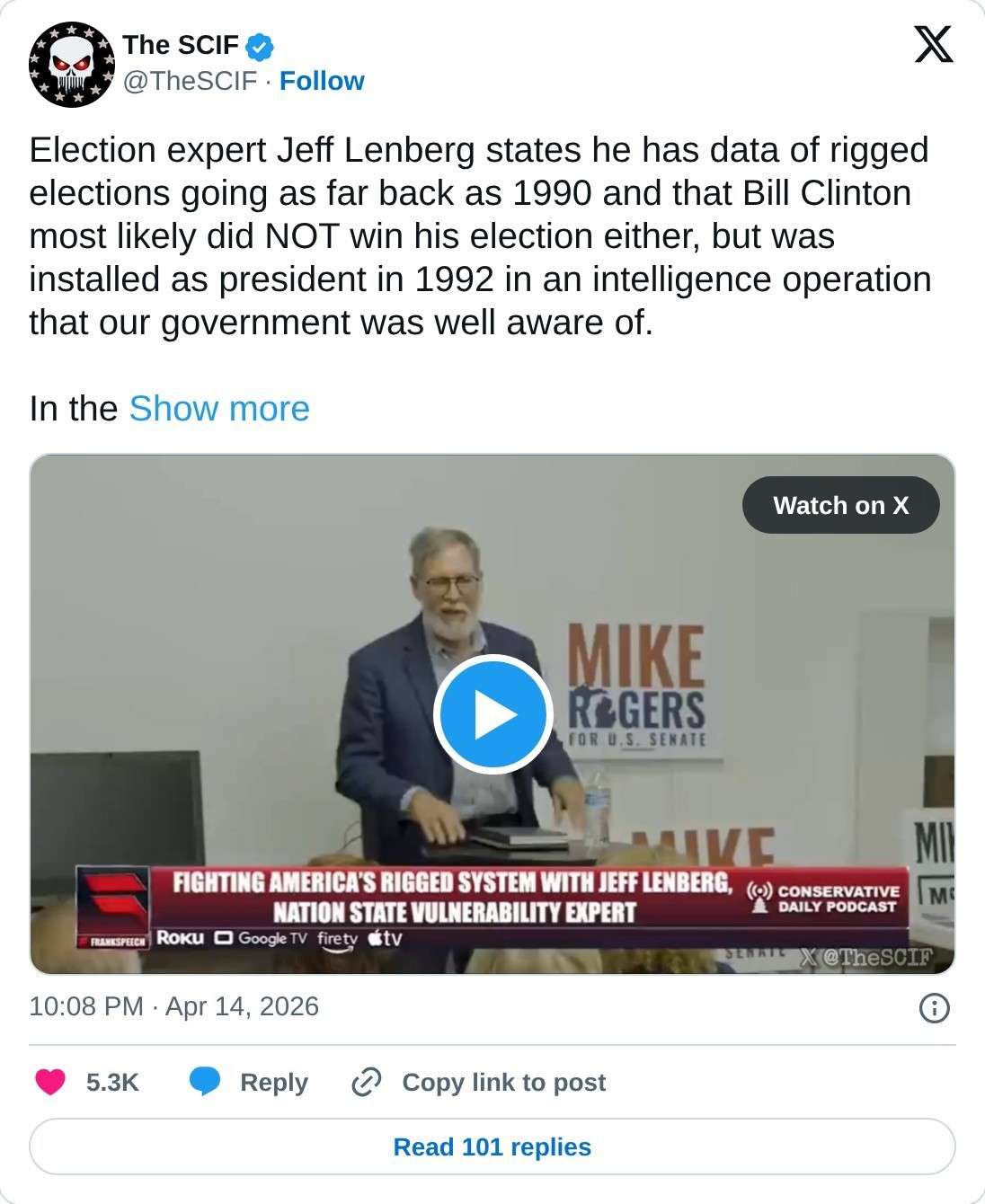
Task: Play the embedded video
Action: click(x=493, y=714)
